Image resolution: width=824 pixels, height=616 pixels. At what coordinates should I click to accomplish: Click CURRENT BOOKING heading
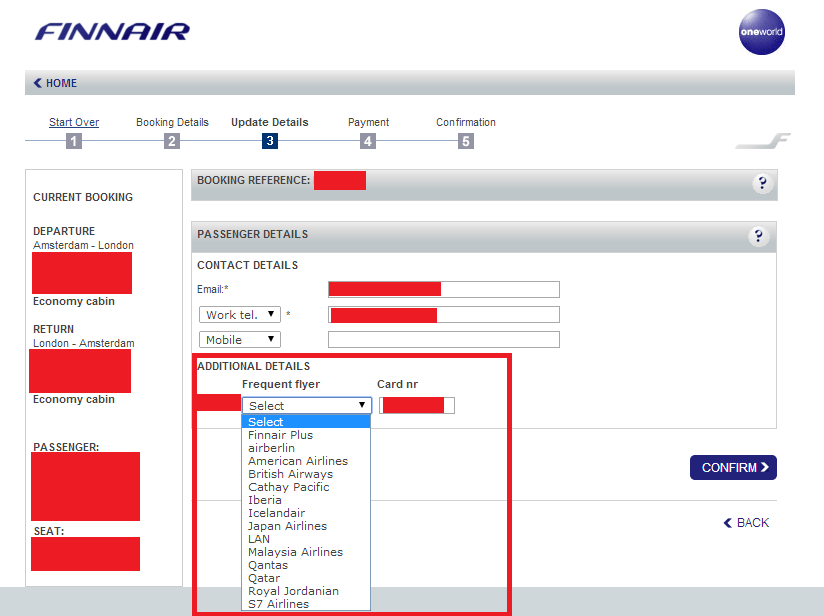point(83,197)
